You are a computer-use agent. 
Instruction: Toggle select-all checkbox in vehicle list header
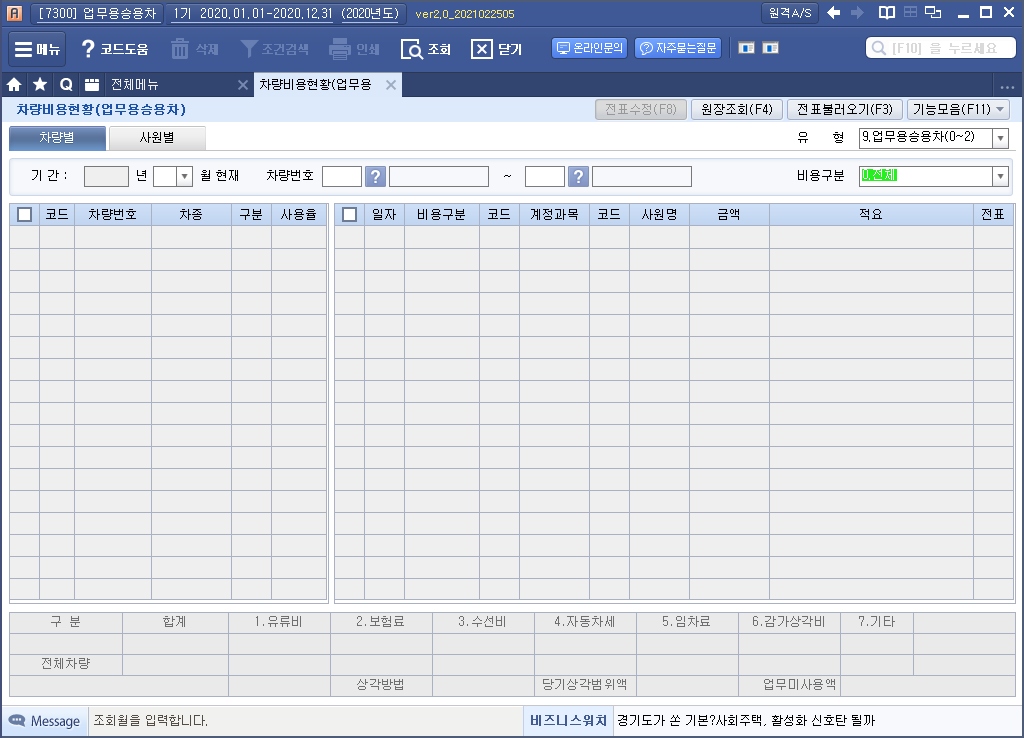[x=25, y=214]
